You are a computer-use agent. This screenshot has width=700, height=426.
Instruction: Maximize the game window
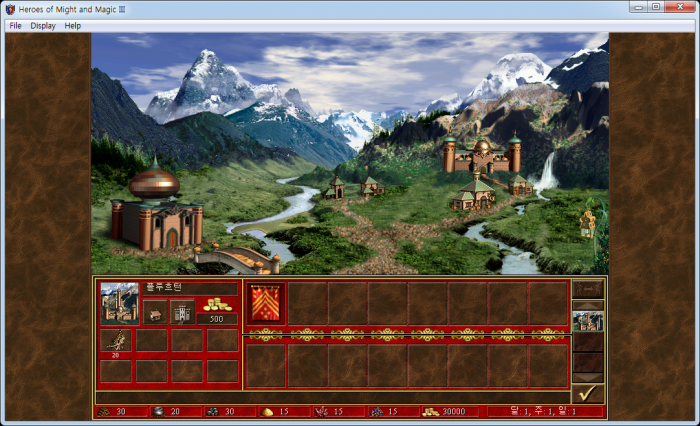(x=656, y=7)
